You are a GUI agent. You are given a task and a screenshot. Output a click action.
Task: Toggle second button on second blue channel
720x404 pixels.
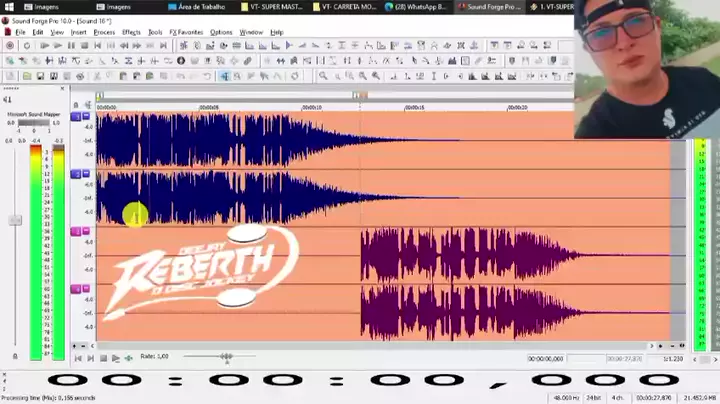click(86, 174)
